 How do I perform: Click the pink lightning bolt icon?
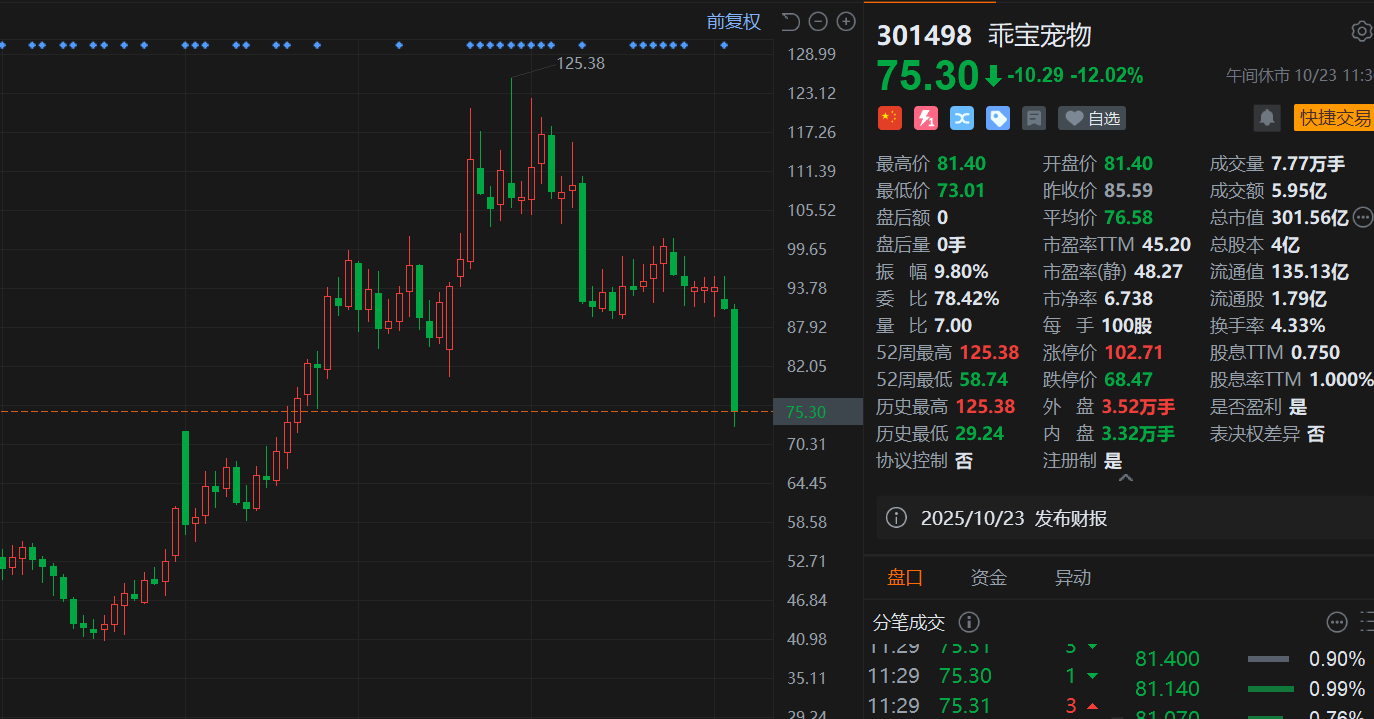(x=925, y=118)
